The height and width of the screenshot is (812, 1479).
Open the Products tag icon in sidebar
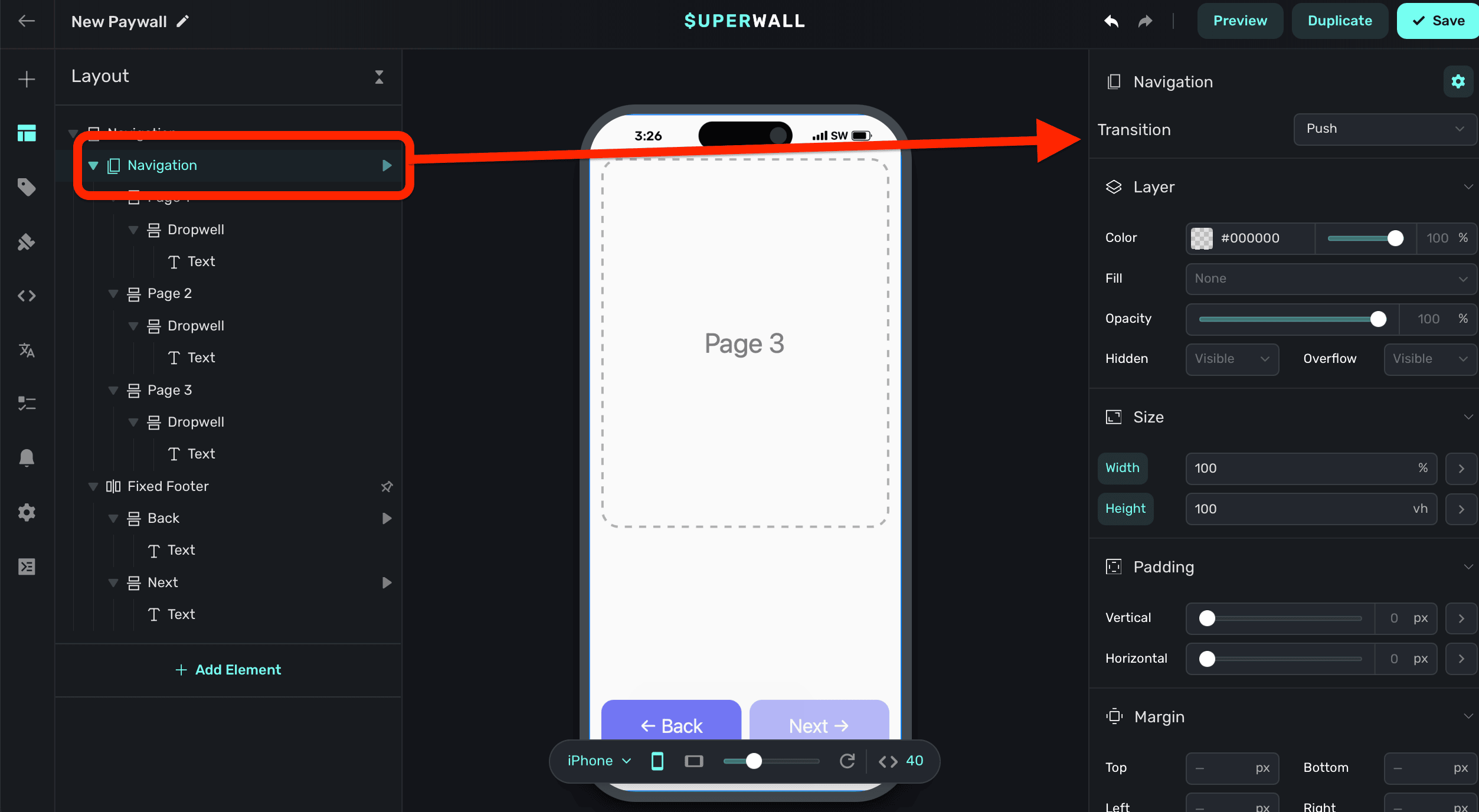point(27,187)
